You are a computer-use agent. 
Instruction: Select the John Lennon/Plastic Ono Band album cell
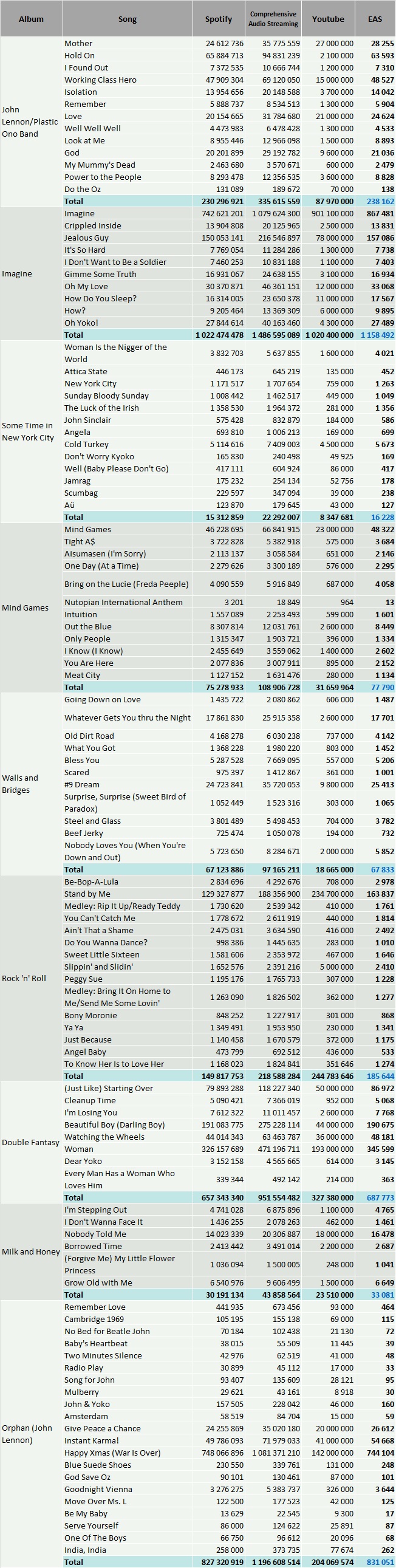click(31, 122)
